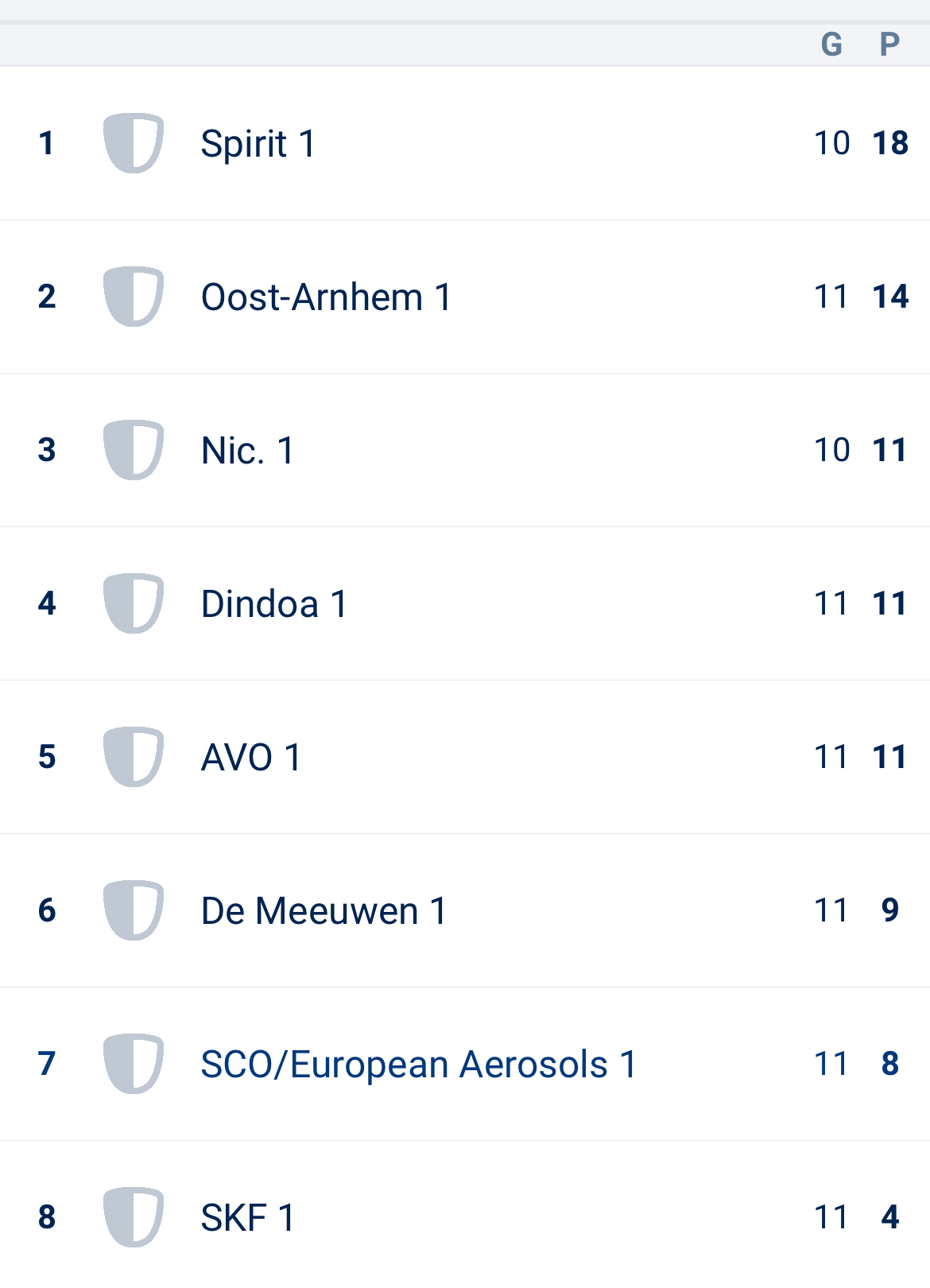Click the Oost-Arnhem 1 club shield icon

(x=134, y=297)
